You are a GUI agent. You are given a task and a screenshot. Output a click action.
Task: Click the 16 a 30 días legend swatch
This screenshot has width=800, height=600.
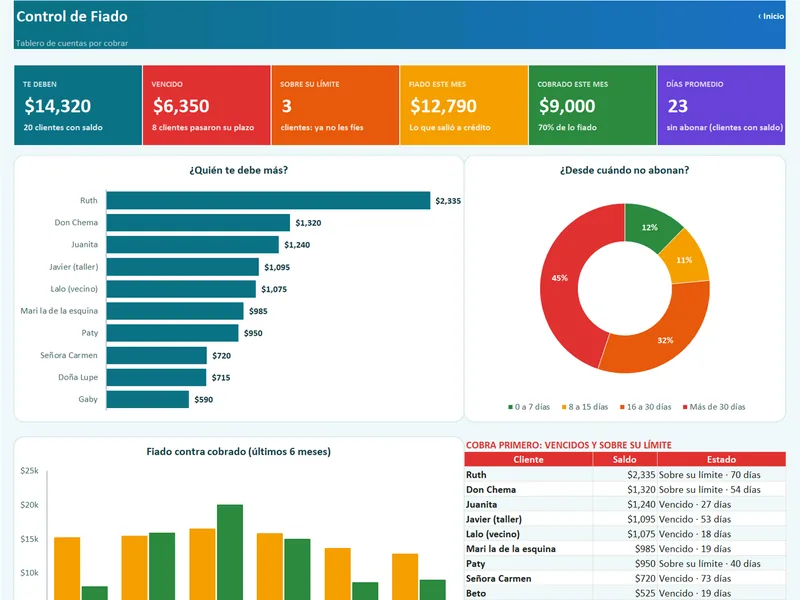pos(622,407)
